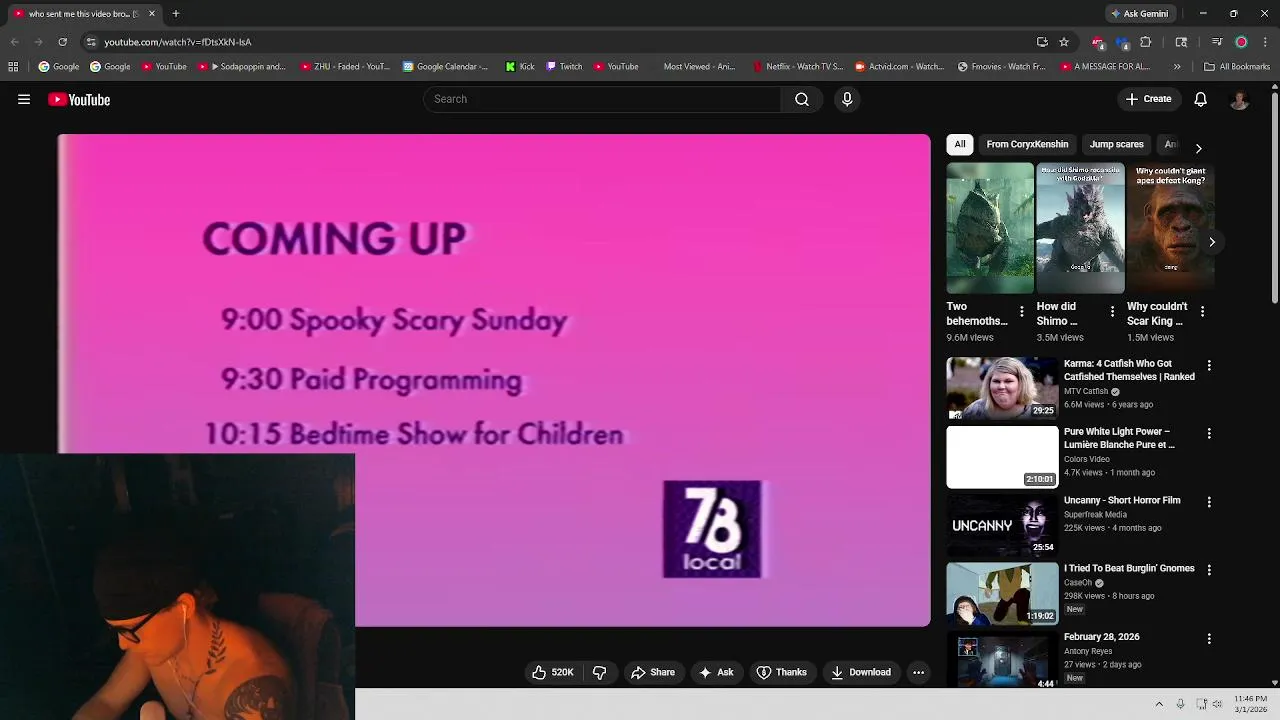Viewport: 1280px width, 720px height.
Task: Open the notifications bell
Action: point(1201,99)
